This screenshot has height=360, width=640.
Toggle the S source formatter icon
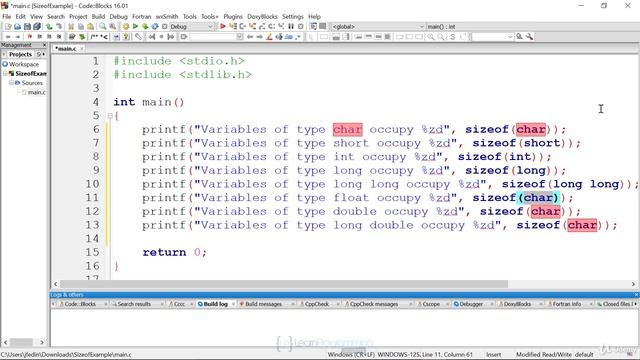pyautogui.click(x=453, y=37)
